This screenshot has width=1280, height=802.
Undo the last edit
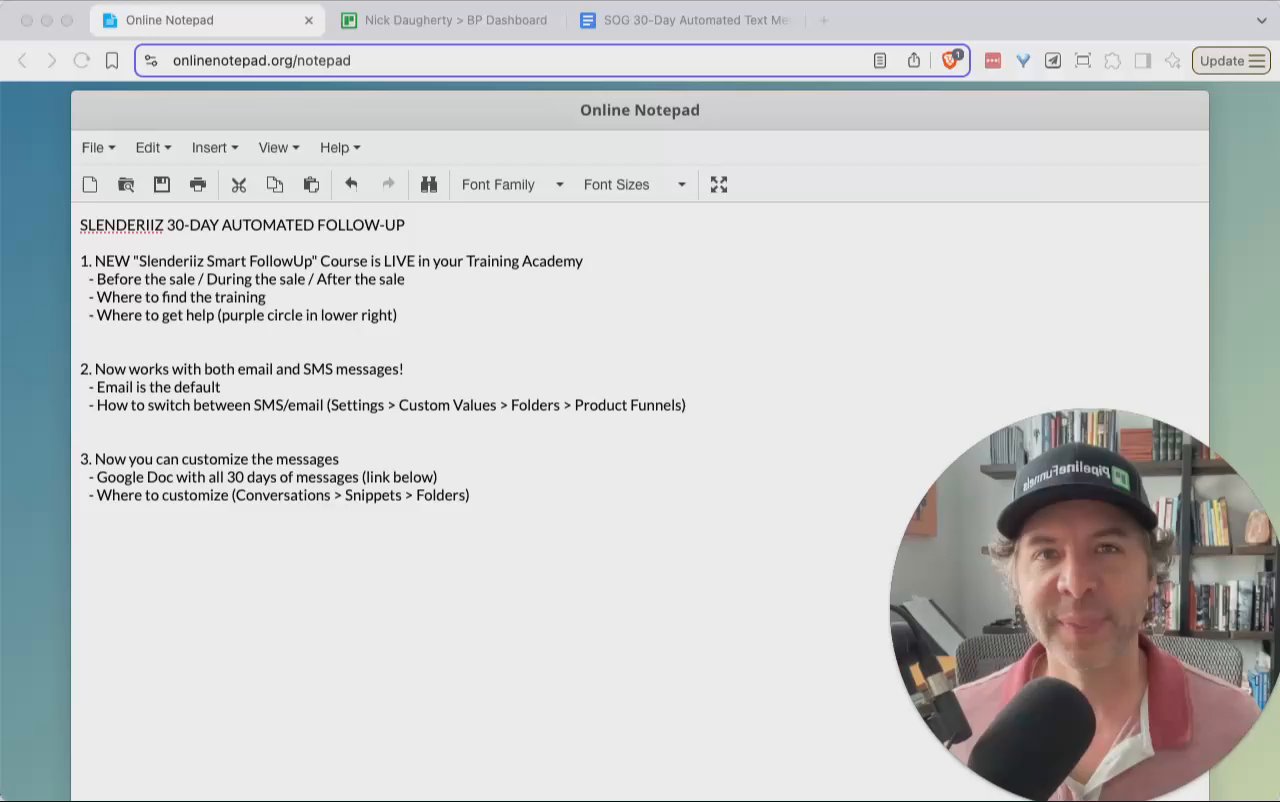pyautogui.click(x=351, y=184)
